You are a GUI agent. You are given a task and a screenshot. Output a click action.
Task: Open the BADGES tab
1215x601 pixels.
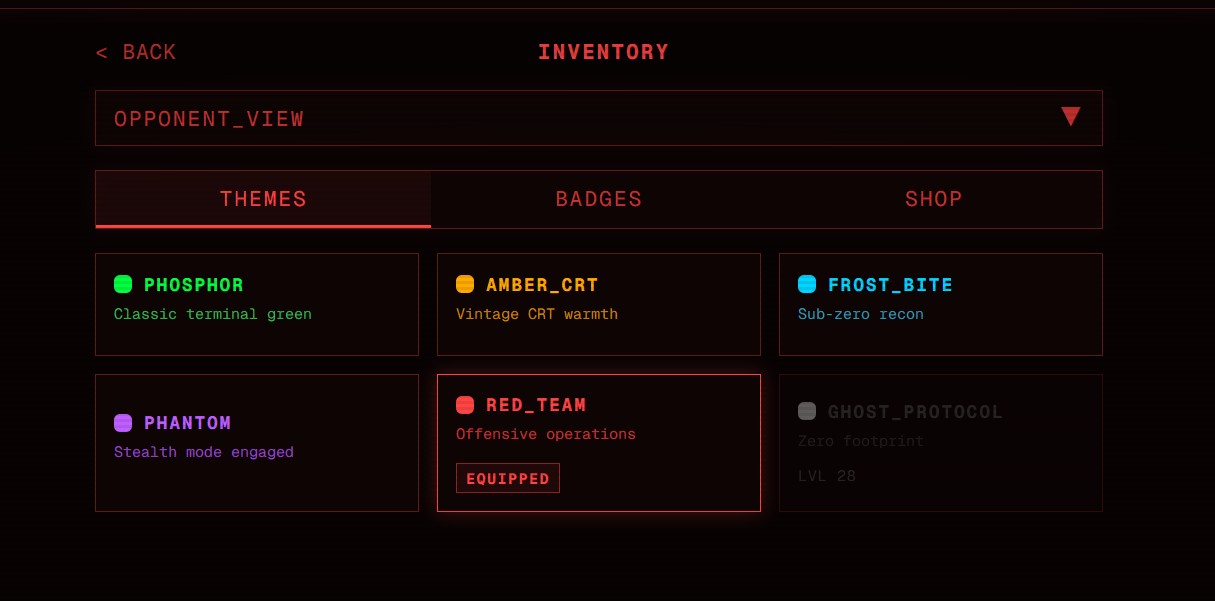[599, 199]
